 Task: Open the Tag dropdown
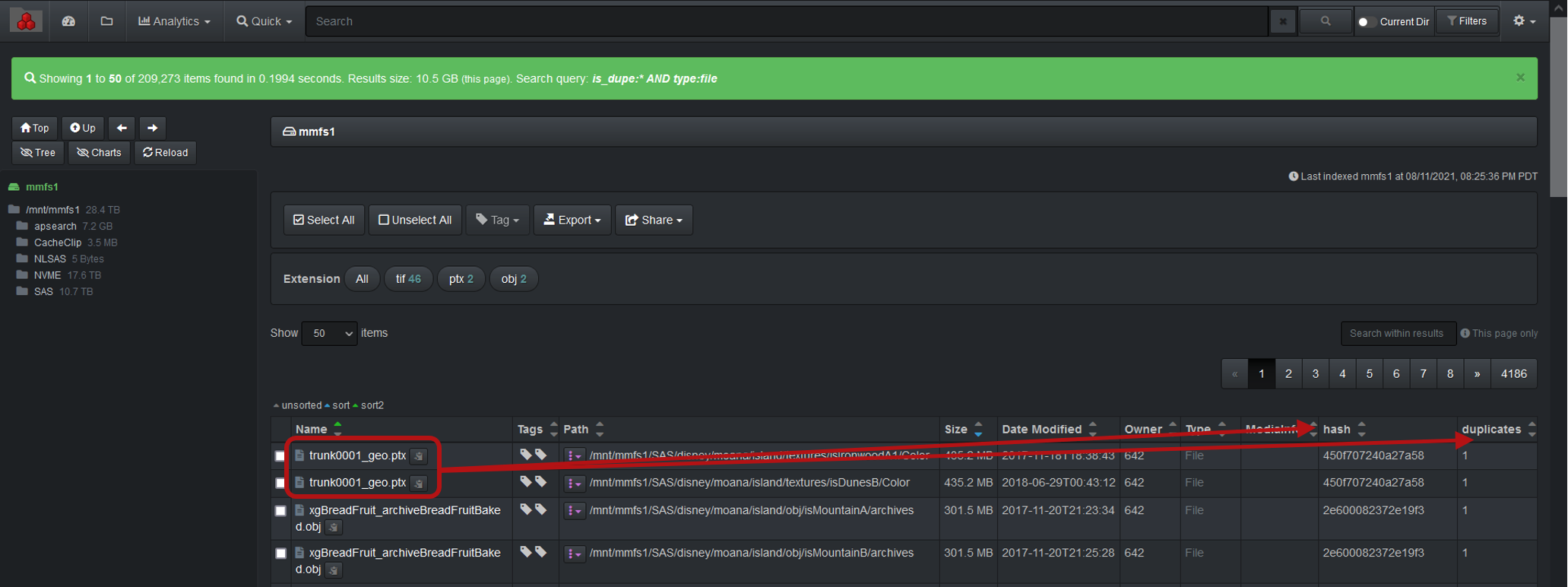(497, 220)
